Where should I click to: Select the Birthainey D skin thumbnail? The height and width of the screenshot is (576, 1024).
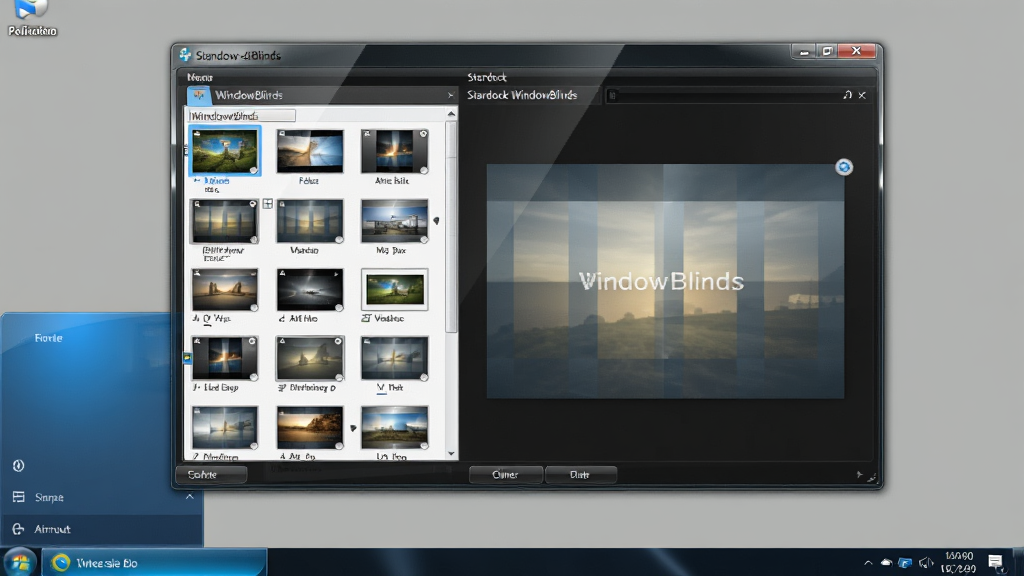tap(310, 358)
